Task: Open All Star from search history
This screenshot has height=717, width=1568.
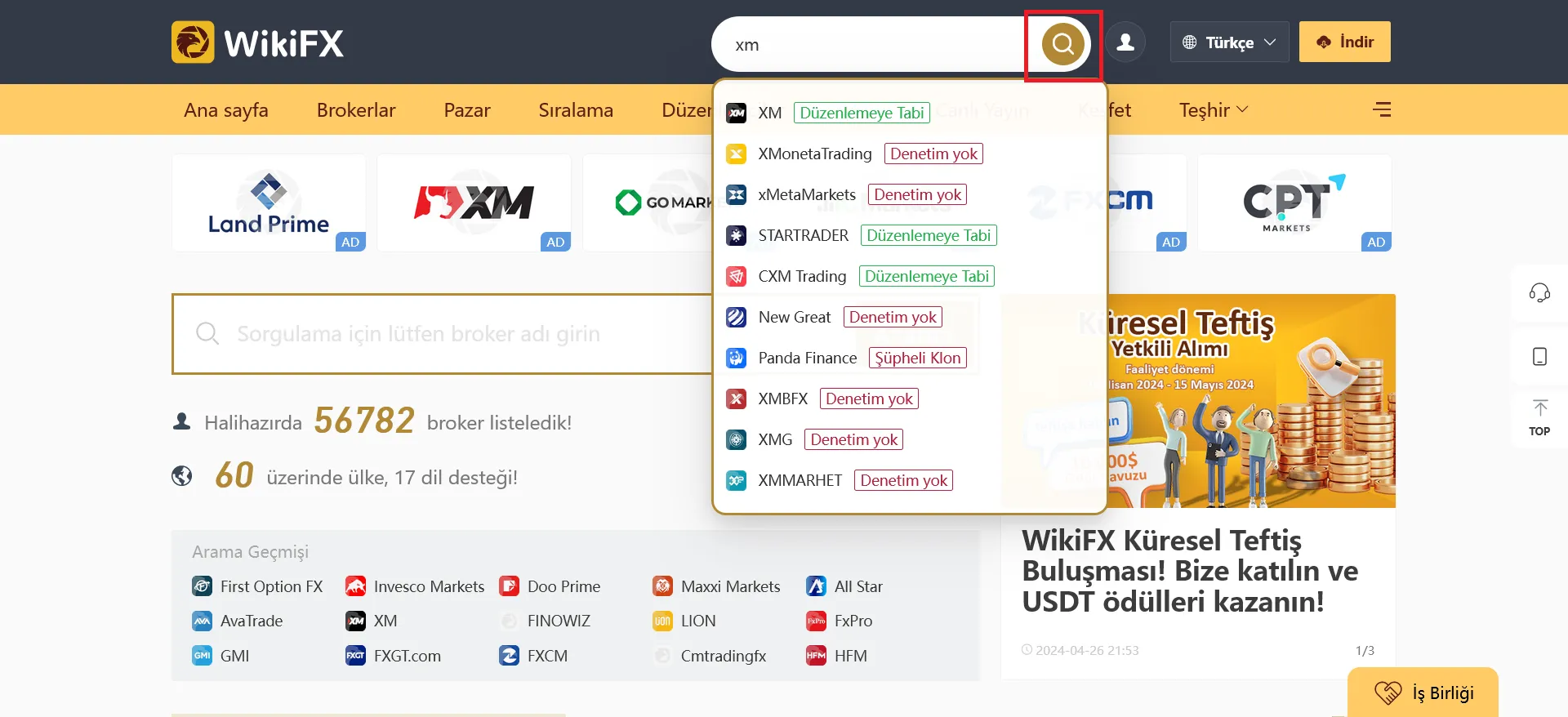Action: [x=844, y=586]
